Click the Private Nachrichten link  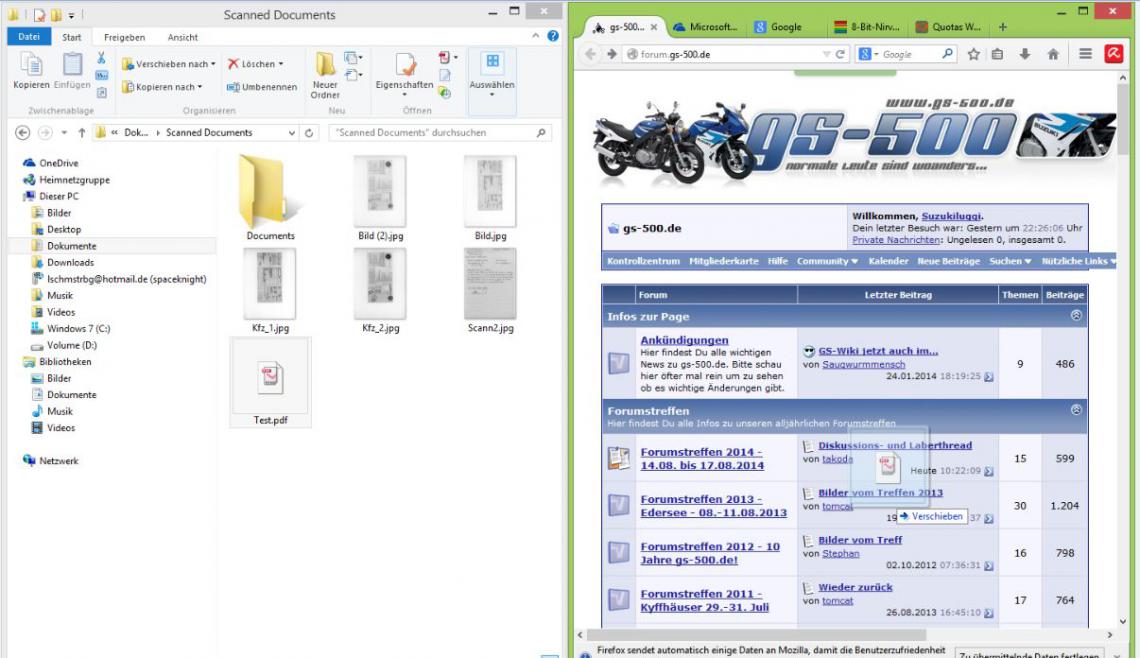click(x=896, y=240)
